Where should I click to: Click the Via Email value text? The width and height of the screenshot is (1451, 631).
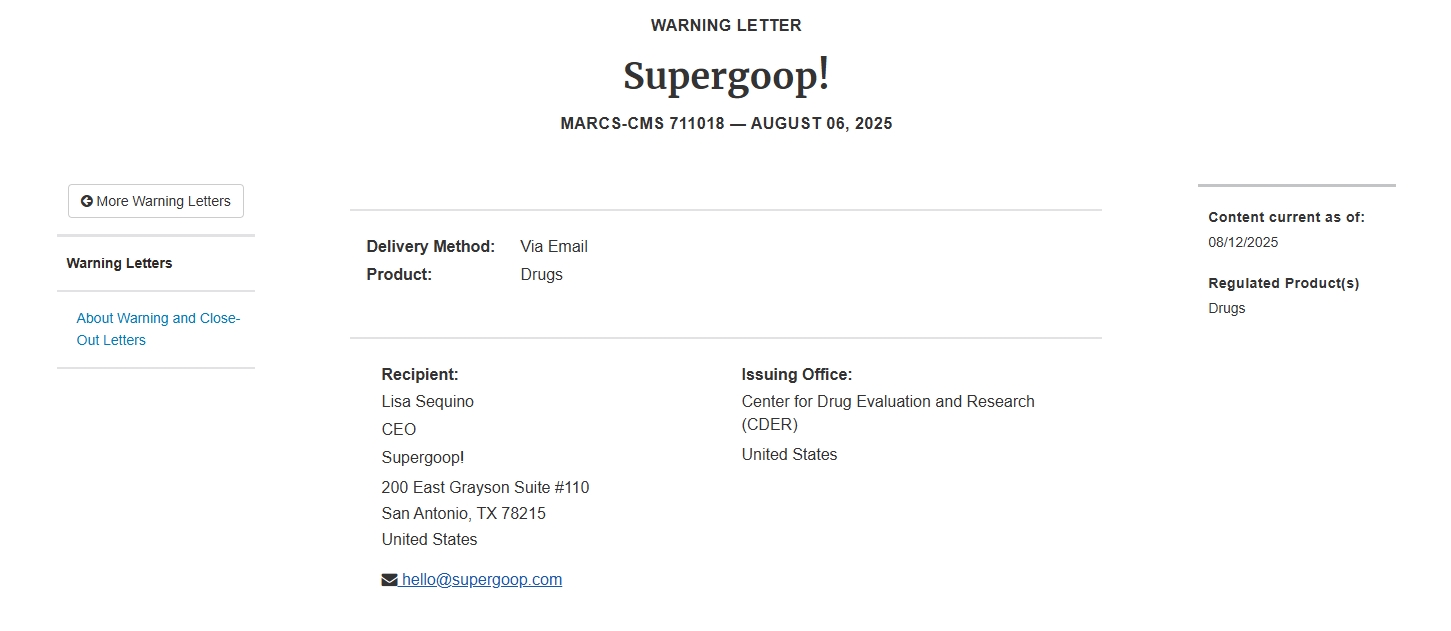click(x=554, y=247)
